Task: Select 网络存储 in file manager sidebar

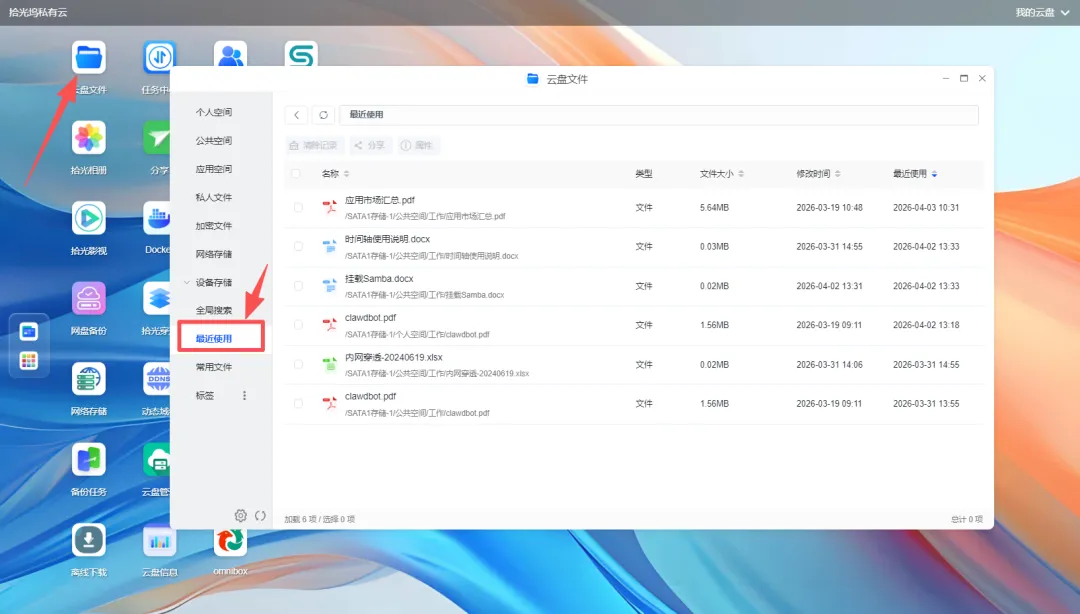Action: click(x=214, y=254)
